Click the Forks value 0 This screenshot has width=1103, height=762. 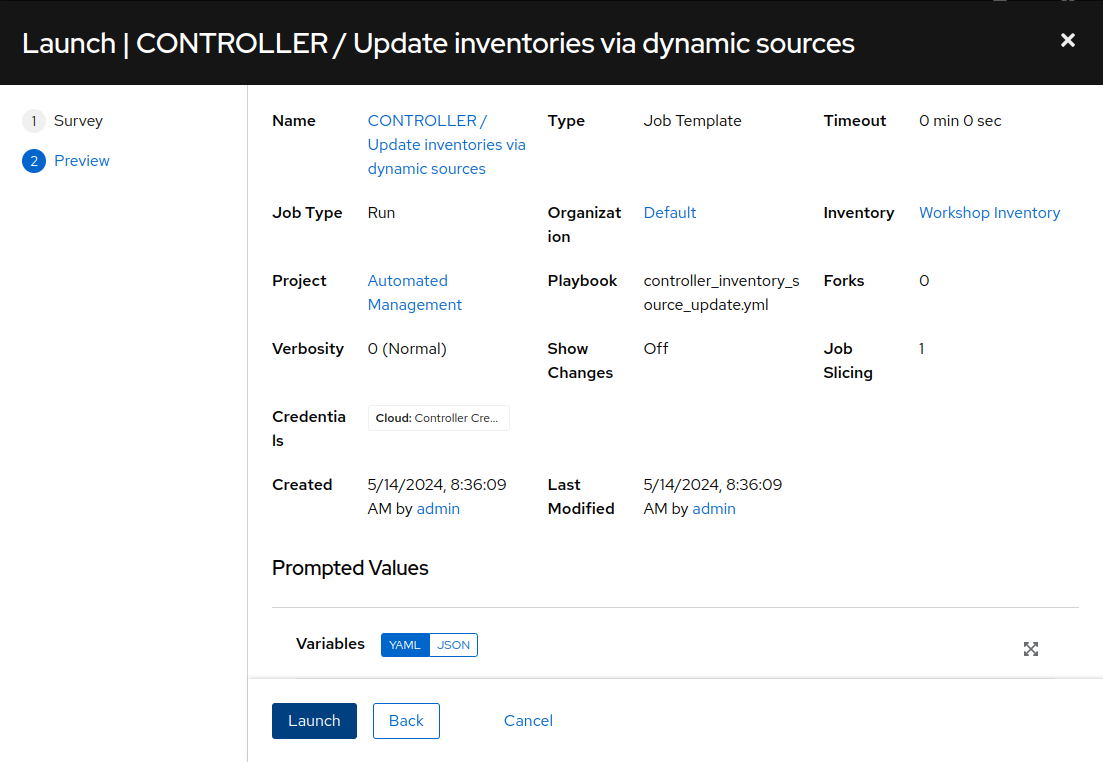924,281
